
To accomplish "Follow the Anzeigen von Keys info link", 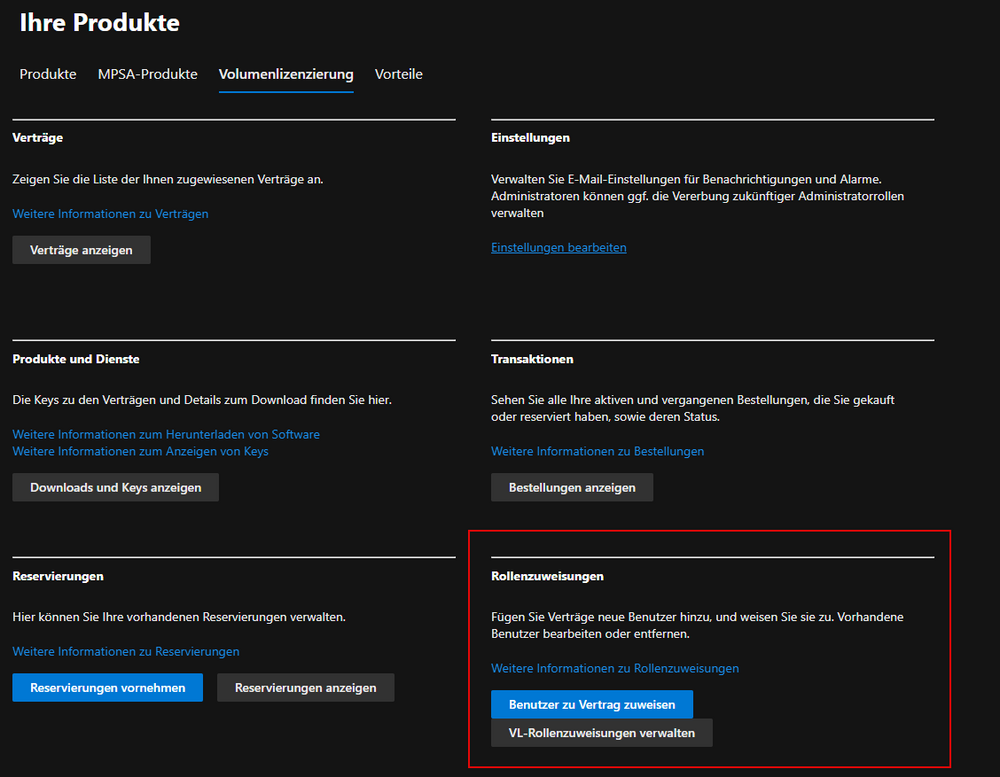I will pos(140,451).
